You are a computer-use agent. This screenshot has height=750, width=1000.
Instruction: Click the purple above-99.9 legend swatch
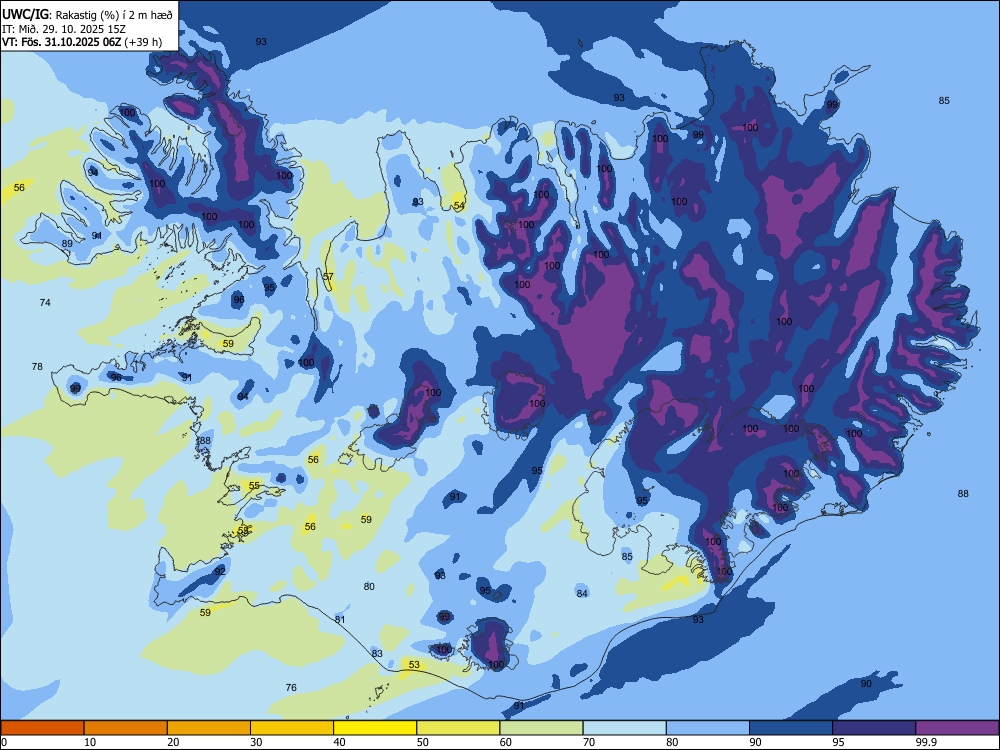click(x=957, y=728)
